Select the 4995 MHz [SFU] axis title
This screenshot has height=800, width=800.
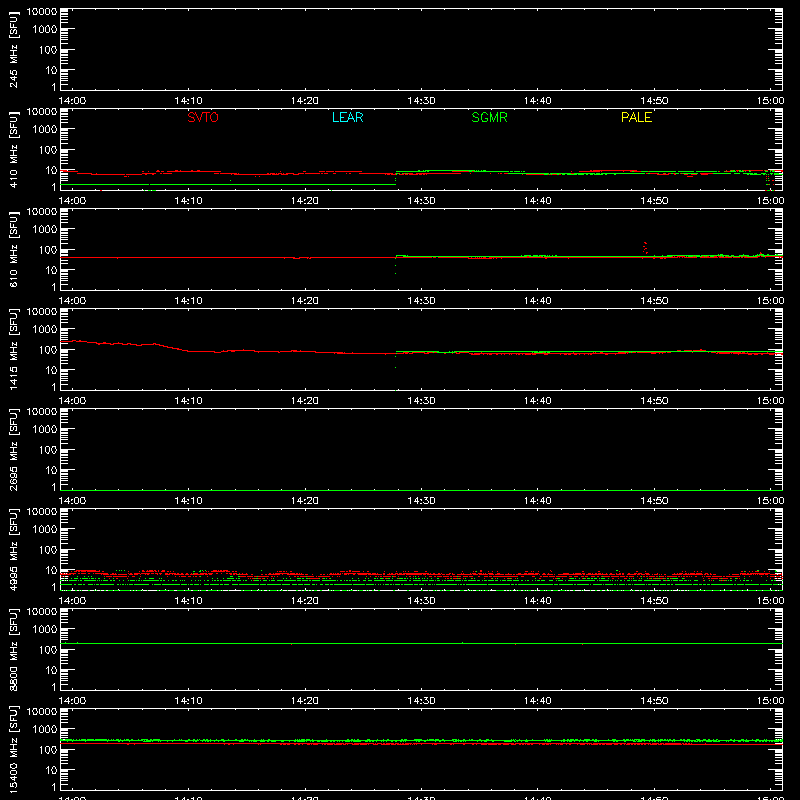pyautogui.click(x=14, y=549)
